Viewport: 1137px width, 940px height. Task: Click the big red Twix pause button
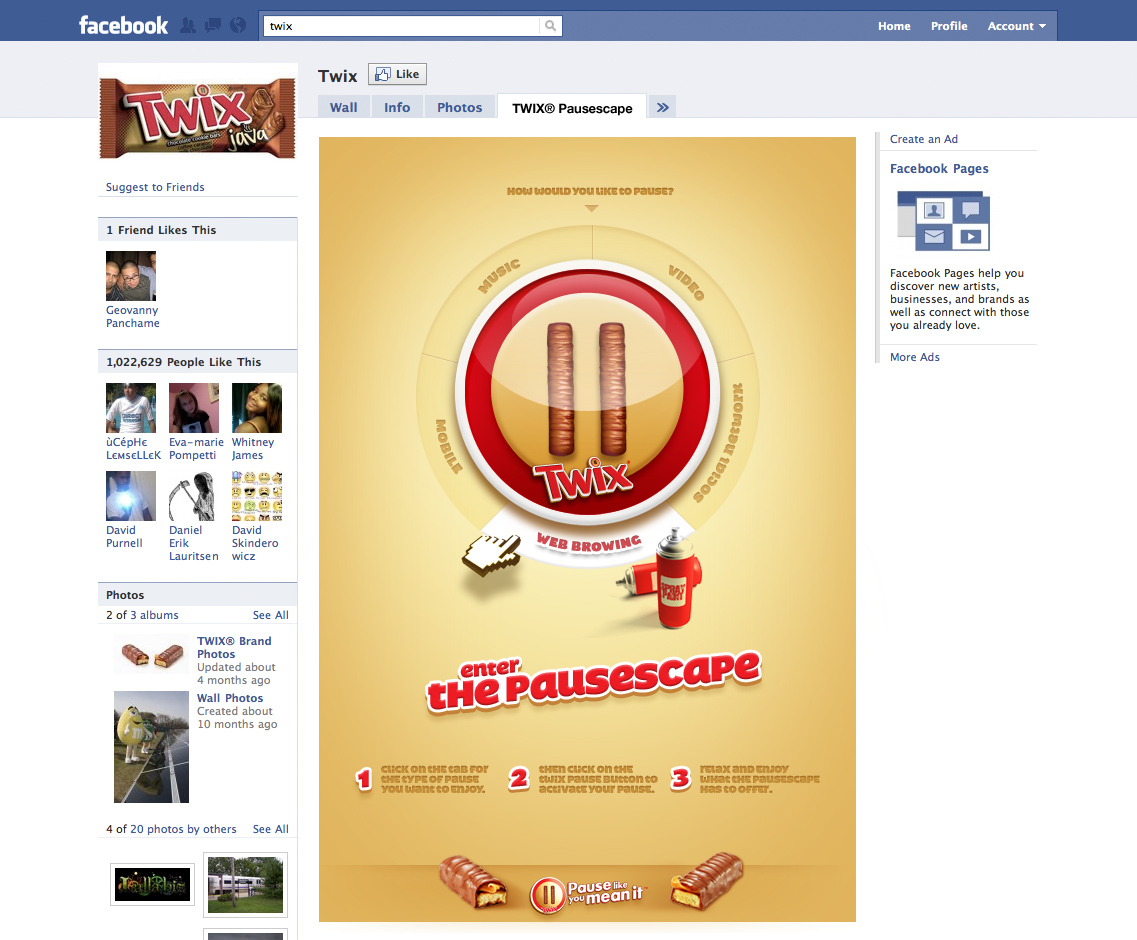587,392
